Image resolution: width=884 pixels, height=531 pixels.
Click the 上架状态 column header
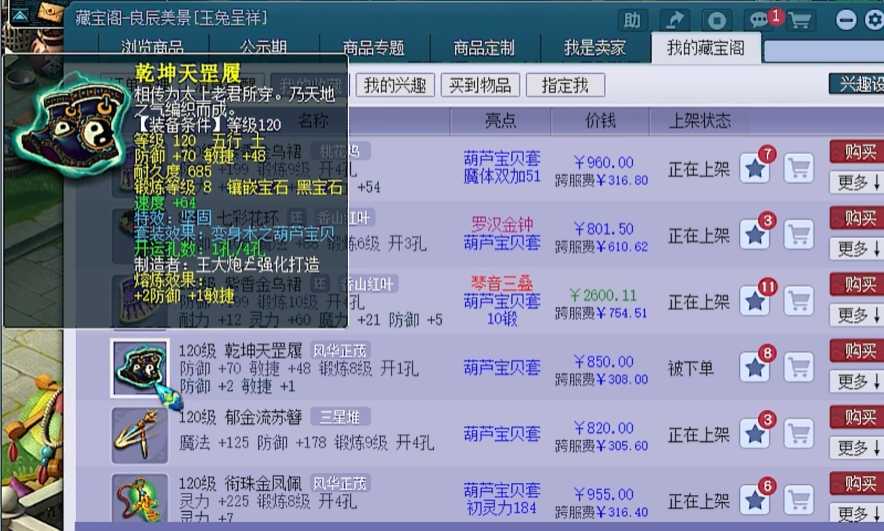click(x=700, y=121)
